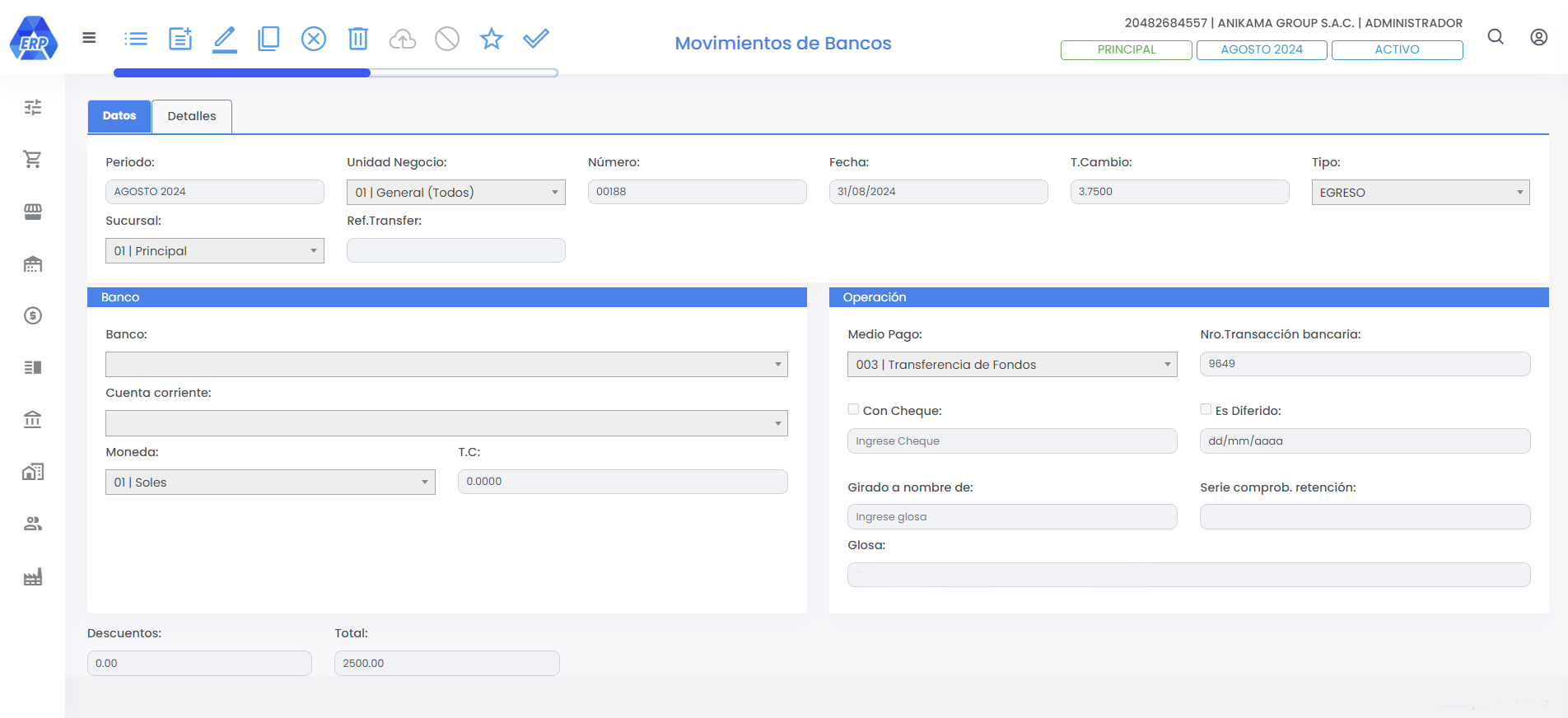Open the people group sidebar icon
Screen dimensions: 1568x718
coord(33,524)
